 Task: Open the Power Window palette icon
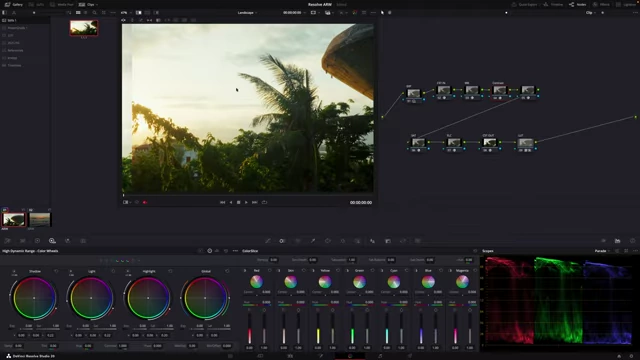pyautogui.click(x=328, y=241)
